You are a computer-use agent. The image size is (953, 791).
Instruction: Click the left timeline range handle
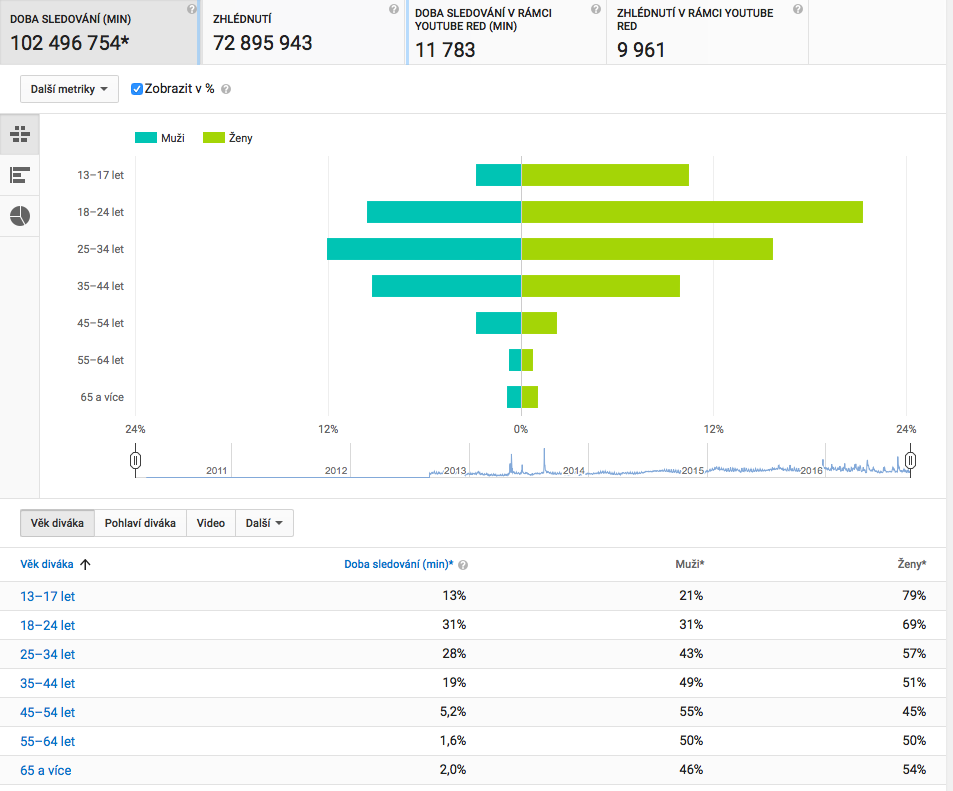[x=135, y=460]
